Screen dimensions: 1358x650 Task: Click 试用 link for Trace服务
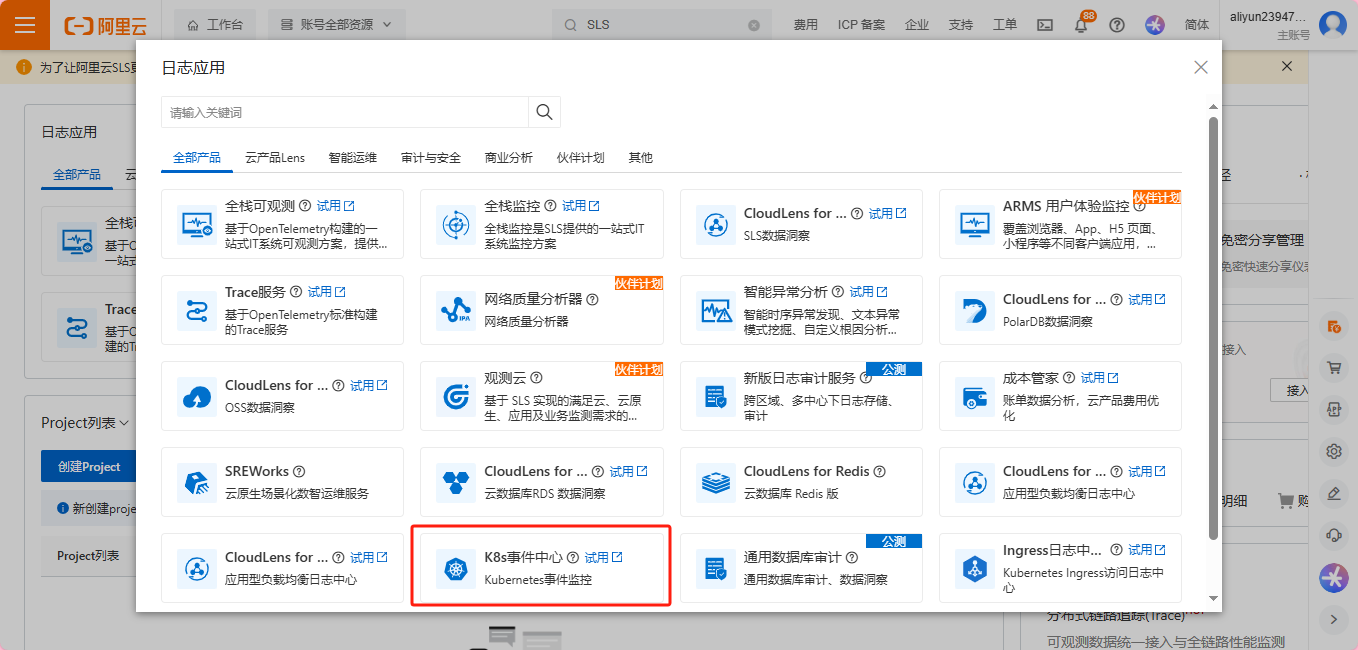click(x=326, y=292)
